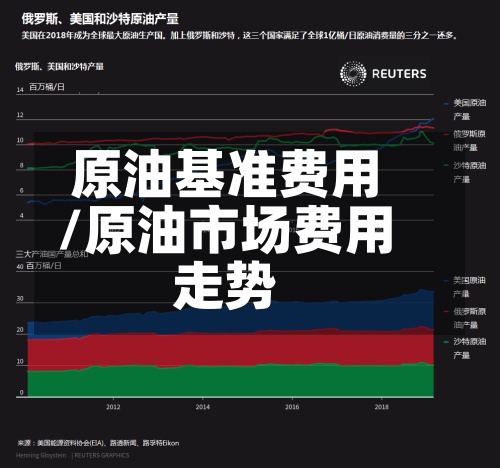Click the 2014 year label on the x-axis
The height and width of the screenshot is (468, 500).
[x=203, y=407]
